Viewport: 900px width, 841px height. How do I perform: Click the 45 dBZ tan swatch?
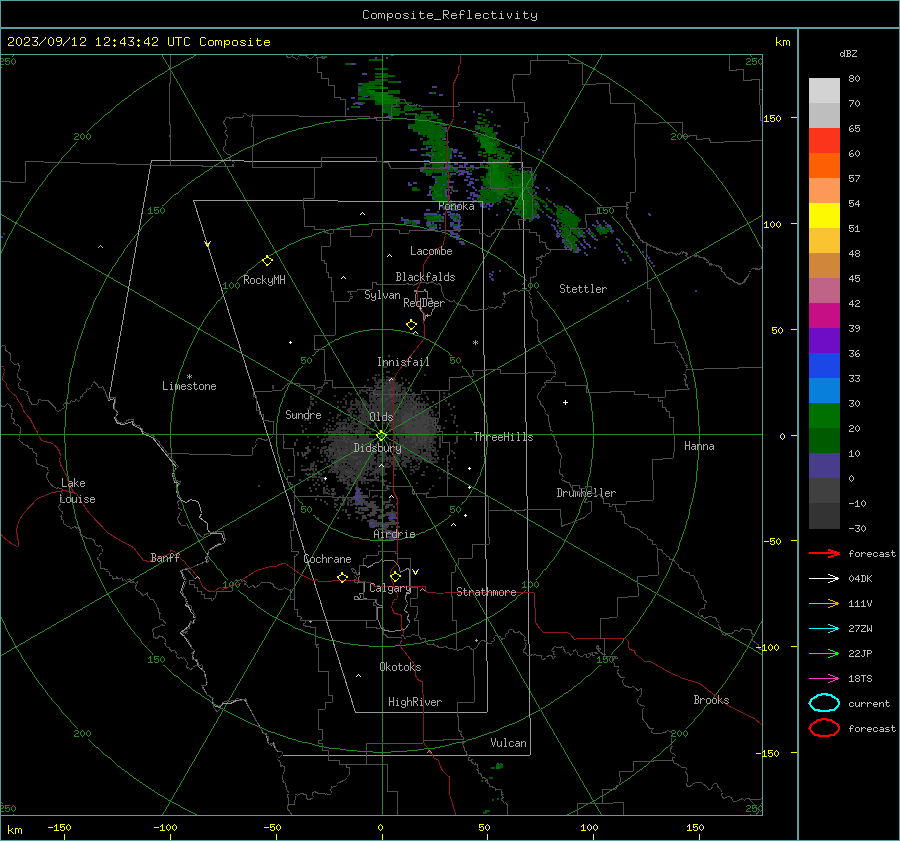click(824, 265)
